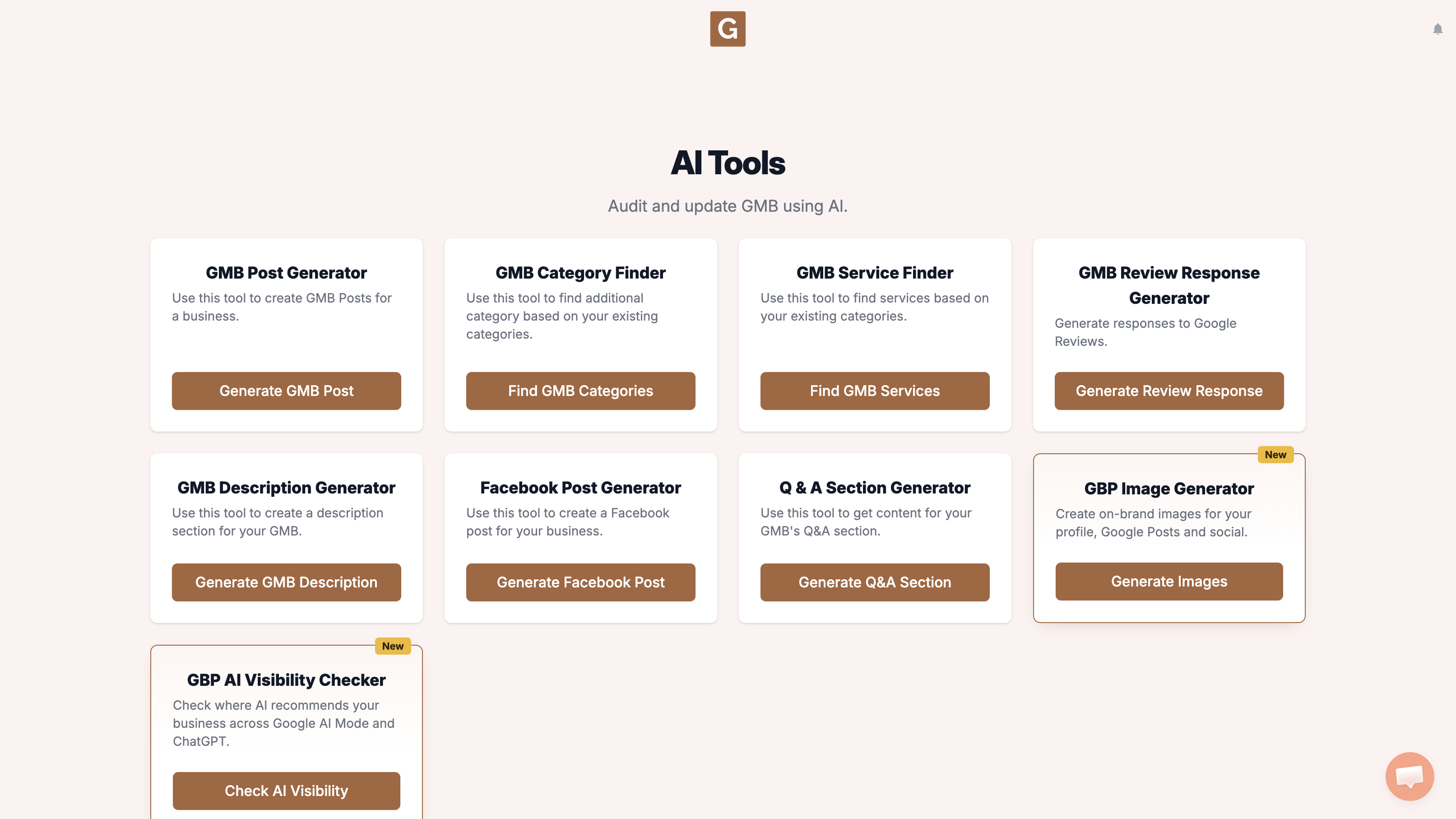Image resolution: width=1456 pixels, height=819 pixels.
Task: Click the GMB Review Response Generator title
Action: pyautogui.click(x=1169, y=285)
